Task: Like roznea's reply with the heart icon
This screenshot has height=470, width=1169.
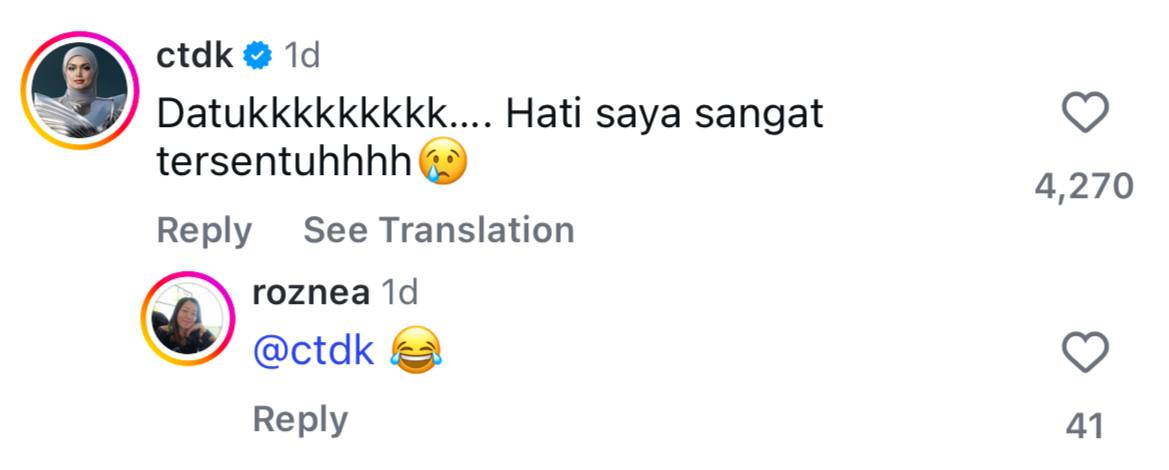Action: (1084, 353)
